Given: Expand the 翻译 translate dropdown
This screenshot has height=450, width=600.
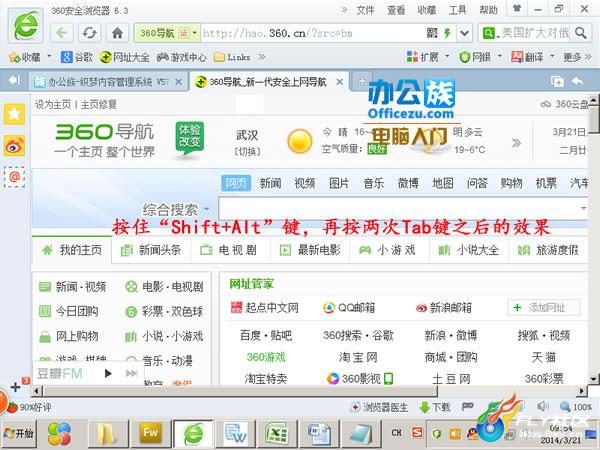Looking at the screenshot, I should tap(552, 57).
